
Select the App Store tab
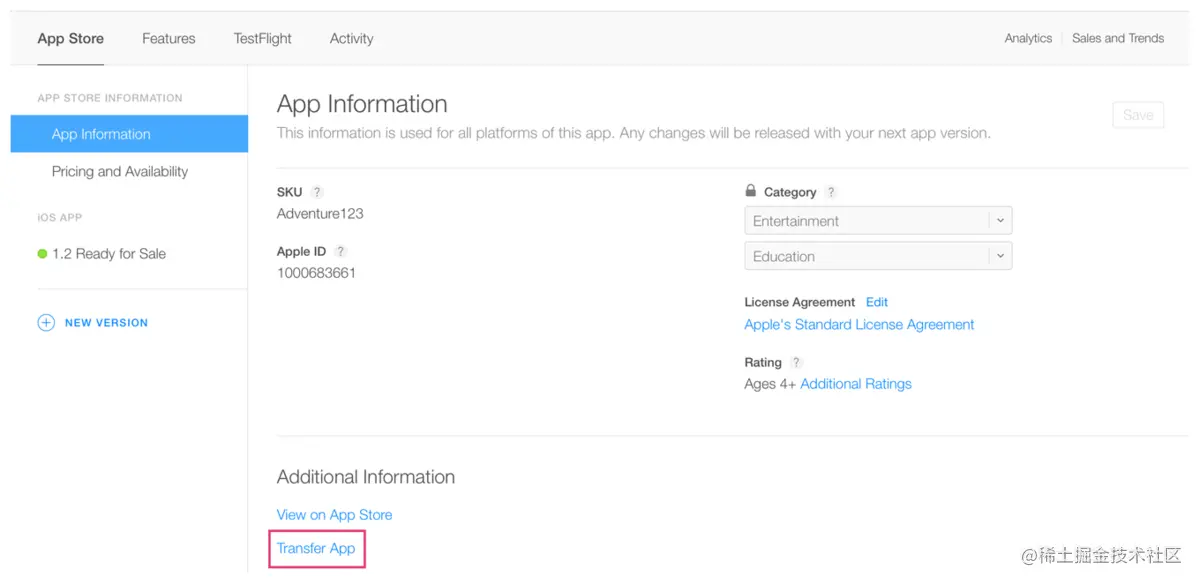pyautogui.click(x=71, y=39)
